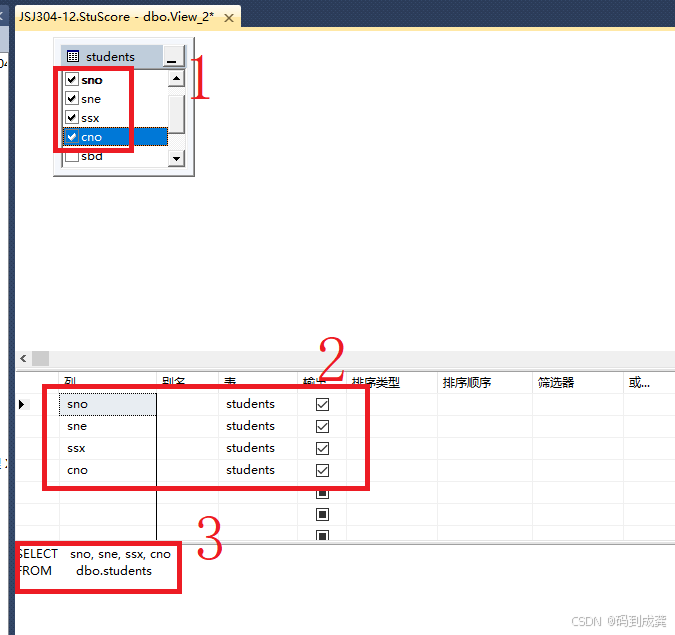Click the students table grid icon
The image size is (675, 635).
73,57
